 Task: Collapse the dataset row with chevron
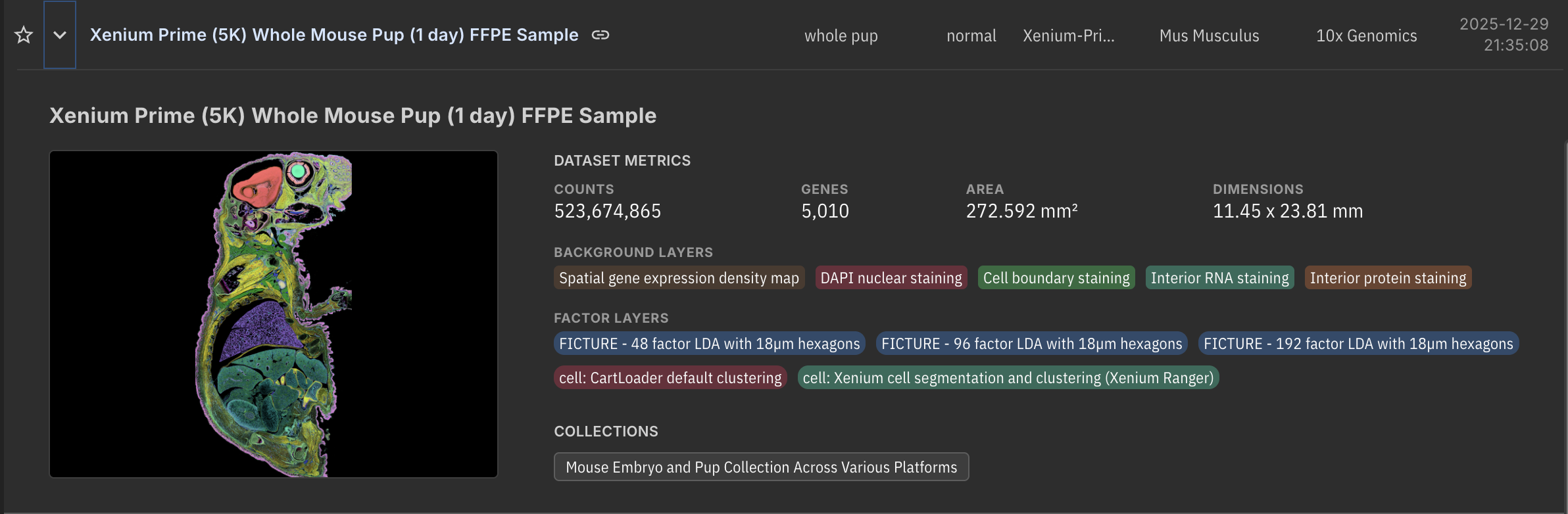pos(60,35)
